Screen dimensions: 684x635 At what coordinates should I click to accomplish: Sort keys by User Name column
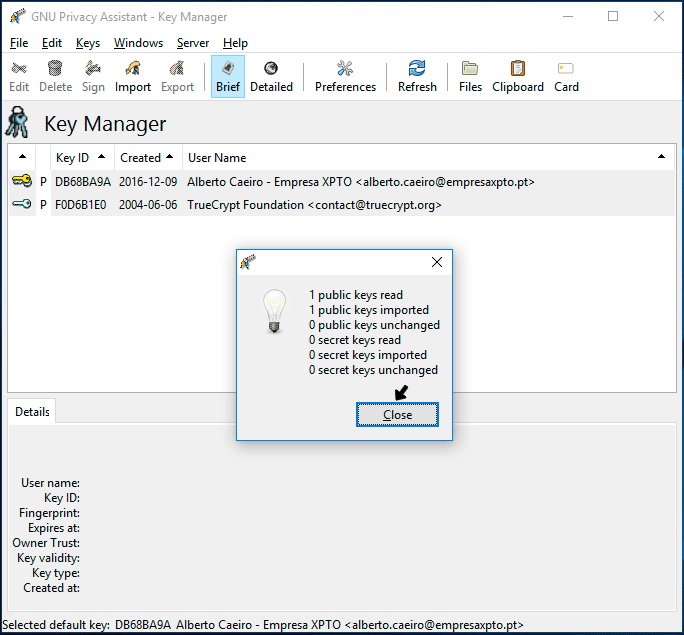(428, 157)
